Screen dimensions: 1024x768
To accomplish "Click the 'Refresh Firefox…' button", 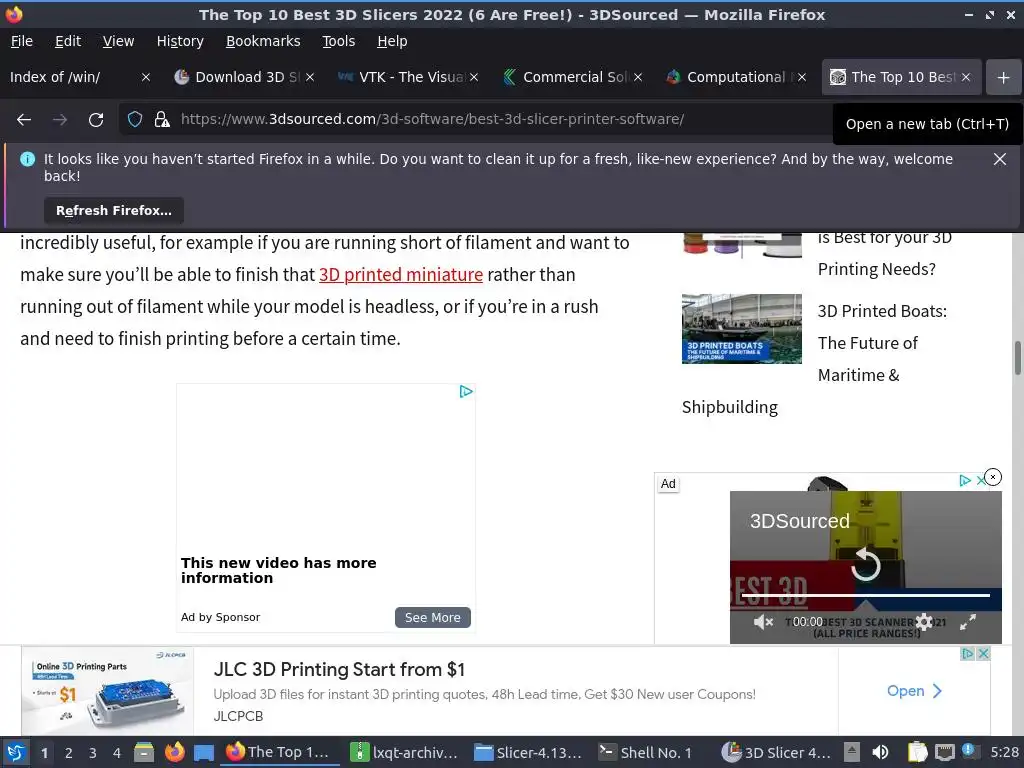I will (x=114, y=210).
